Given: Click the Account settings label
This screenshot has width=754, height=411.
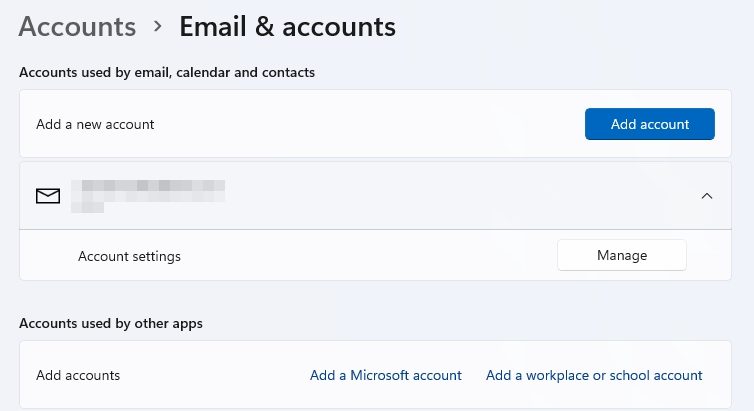Looking at the screenshot, I should pyautogui.click(x=129, y=256).
